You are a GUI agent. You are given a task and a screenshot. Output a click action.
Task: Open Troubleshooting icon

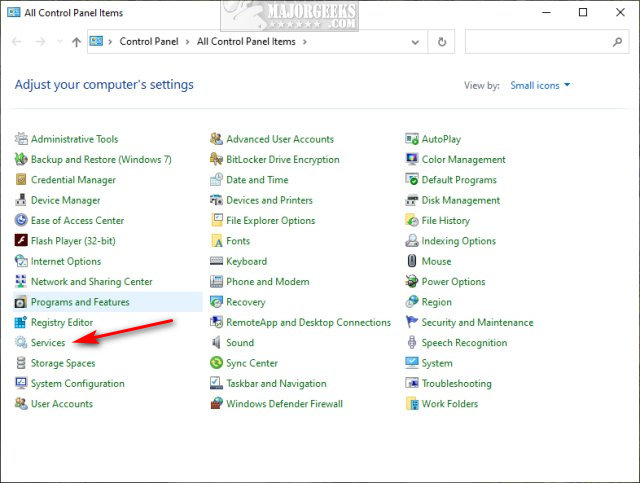pos(412,384)
